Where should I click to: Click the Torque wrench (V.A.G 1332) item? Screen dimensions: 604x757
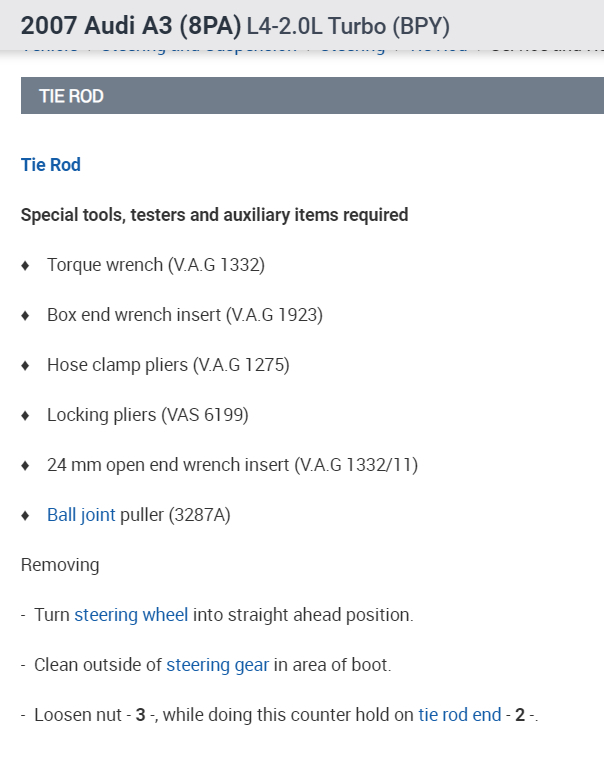click(155, 265)
